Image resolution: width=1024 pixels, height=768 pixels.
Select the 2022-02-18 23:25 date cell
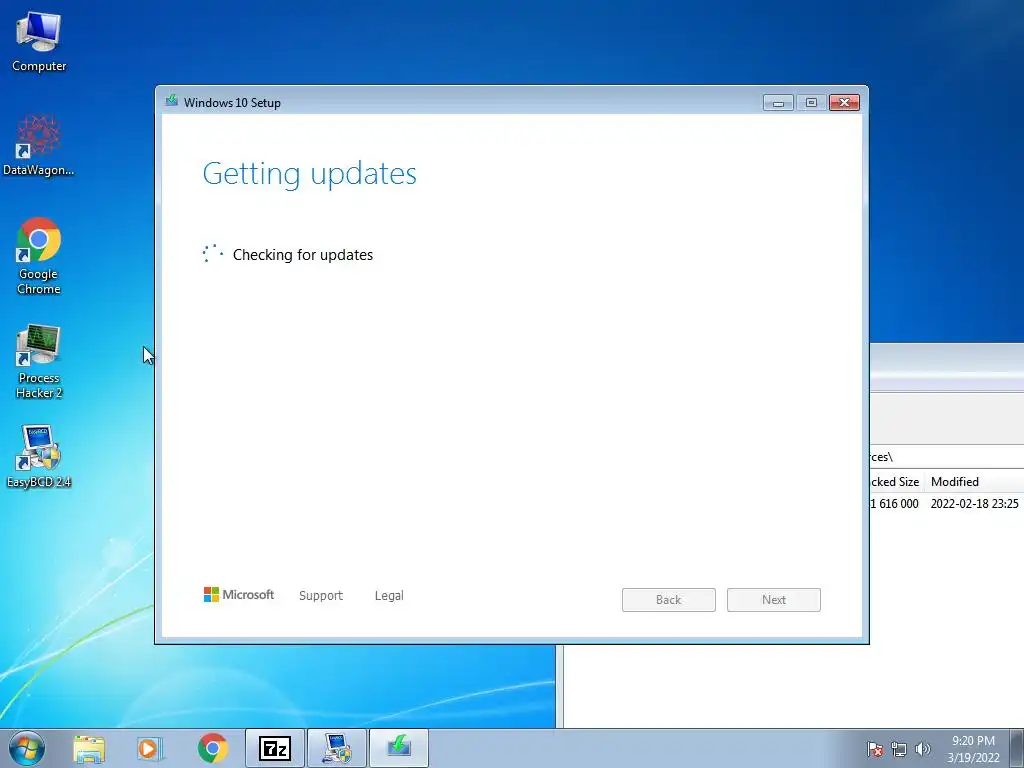click(x=974, y=504)
